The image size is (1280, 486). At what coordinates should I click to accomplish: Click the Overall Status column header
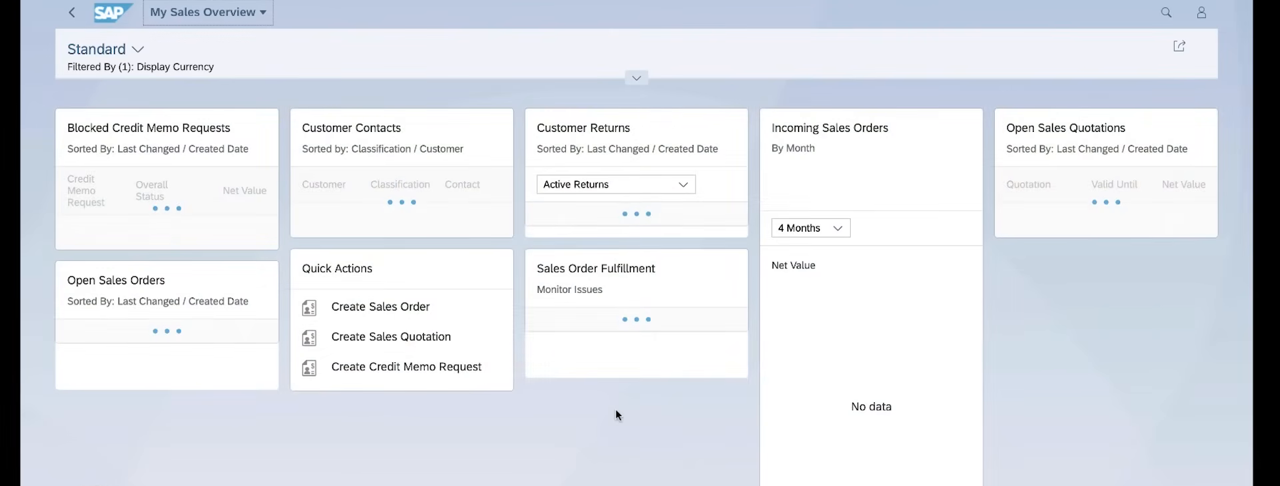(151, 190)
